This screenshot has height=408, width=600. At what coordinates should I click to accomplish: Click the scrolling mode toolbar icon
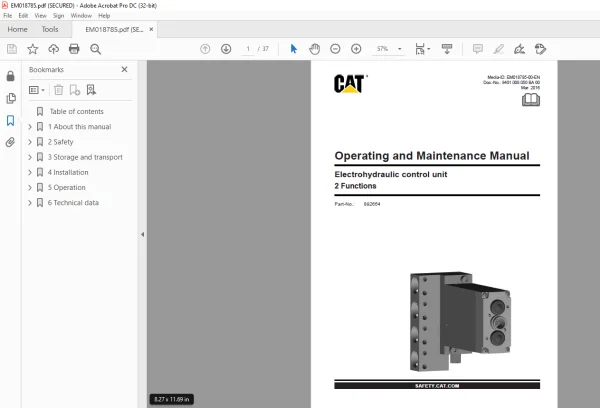(x=447, y=49)
